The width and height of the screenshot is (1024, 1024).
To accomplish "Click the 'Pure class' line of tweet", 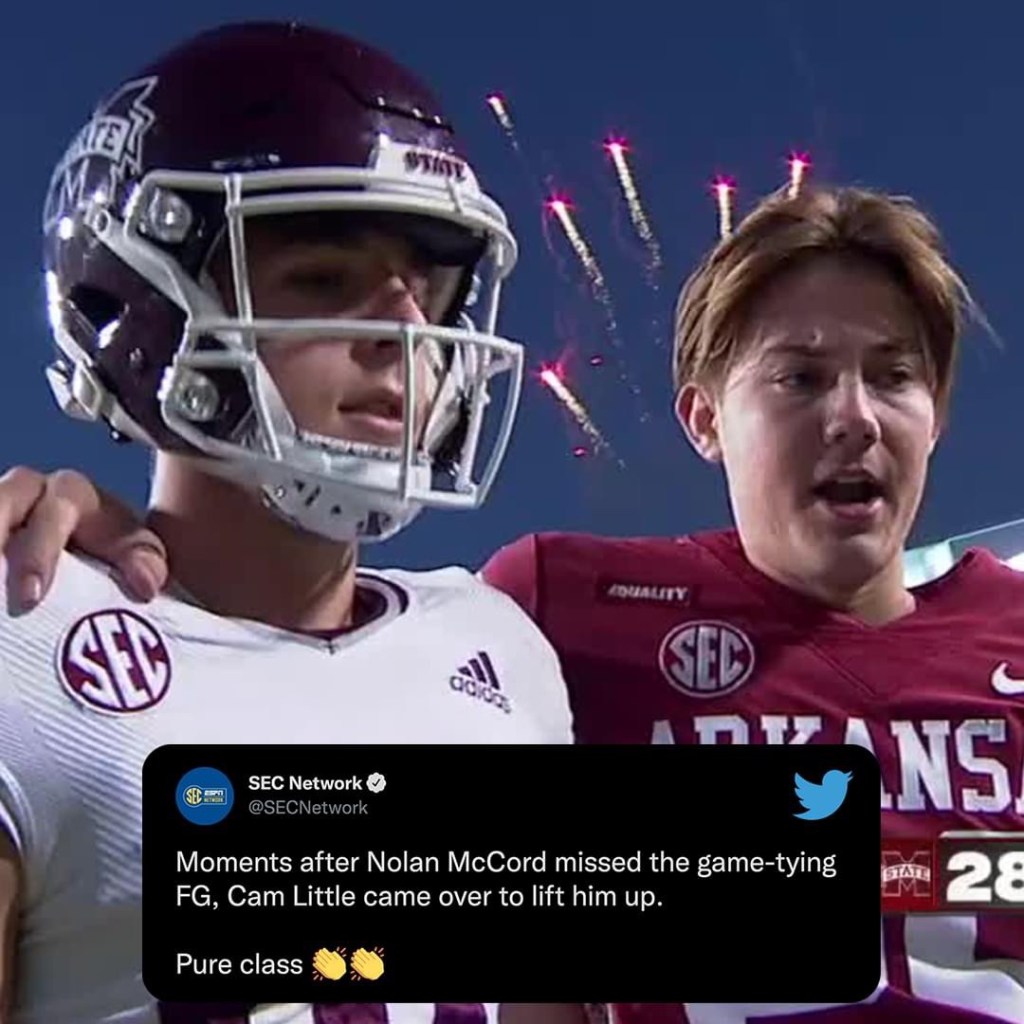I will [x=239, y=963].
